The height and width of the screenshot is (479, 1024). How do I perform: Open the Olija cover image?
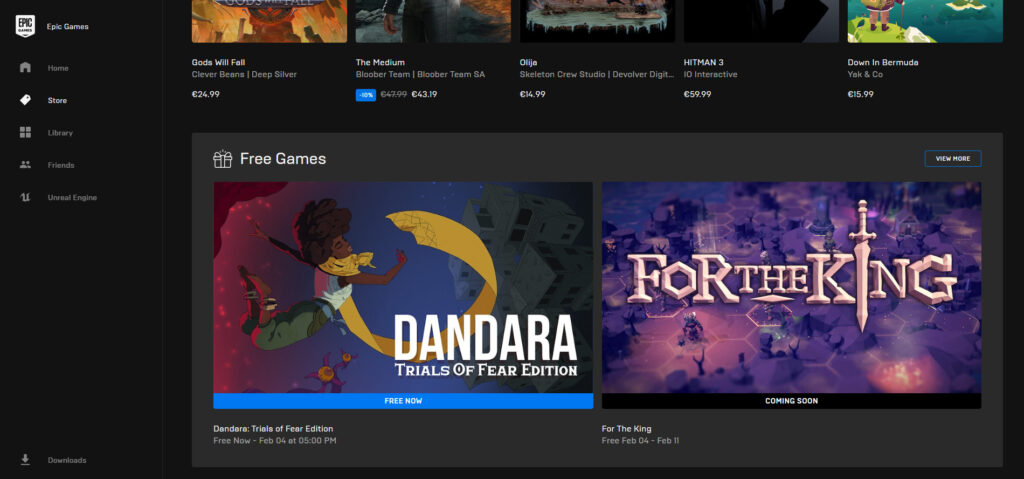(598, 21)
